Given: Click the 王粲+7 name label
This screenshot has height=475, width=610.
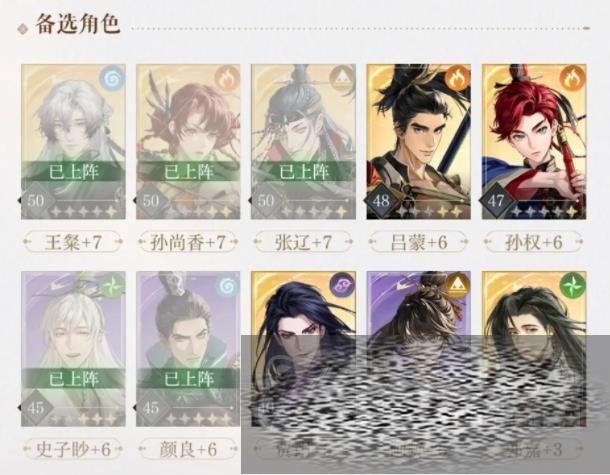Looking at the screenshot, I should pyautogui.click(x=73, y=242).
